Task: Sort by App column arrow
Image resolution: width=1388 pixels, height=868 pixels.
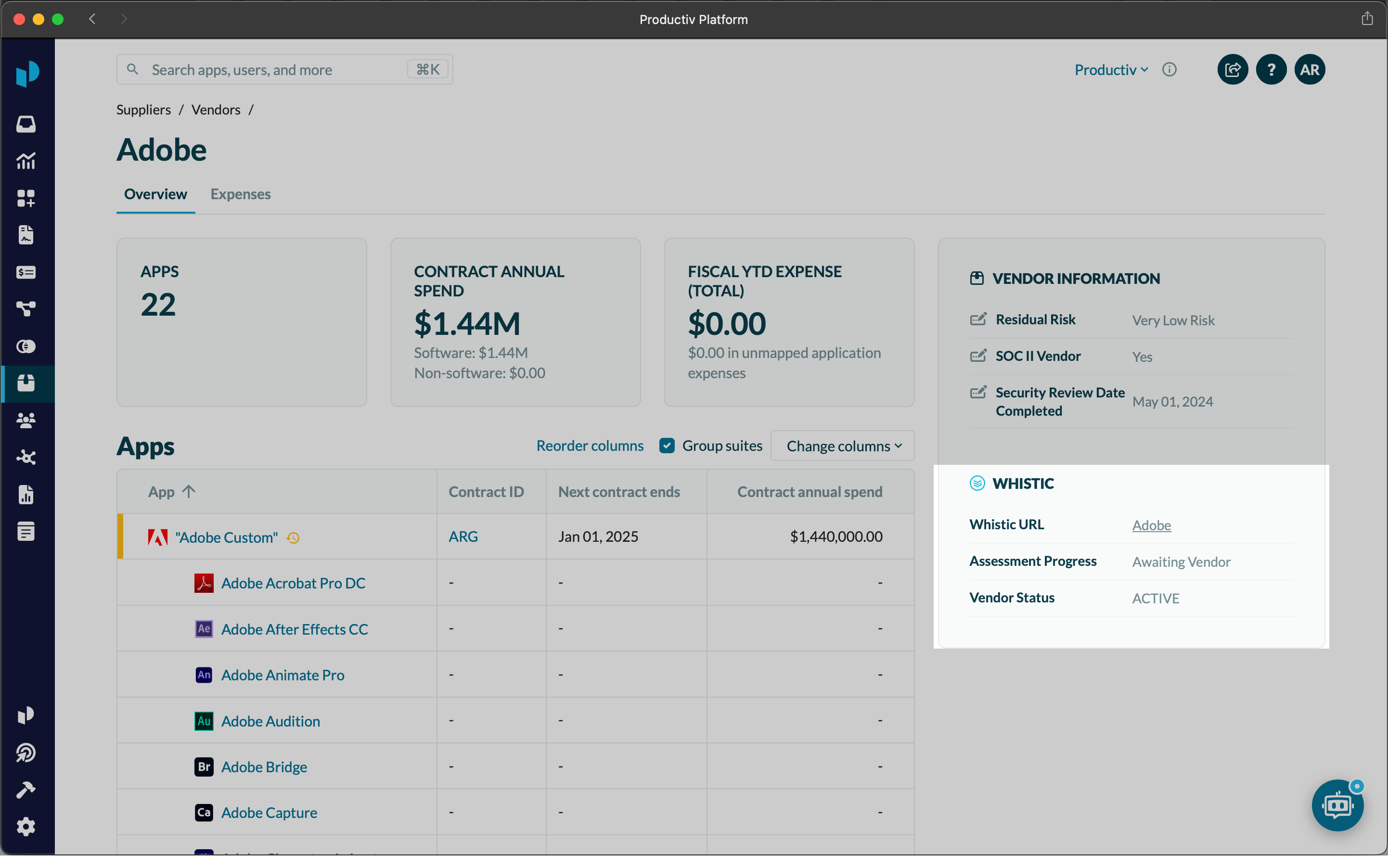Action: tap(188, 491)
